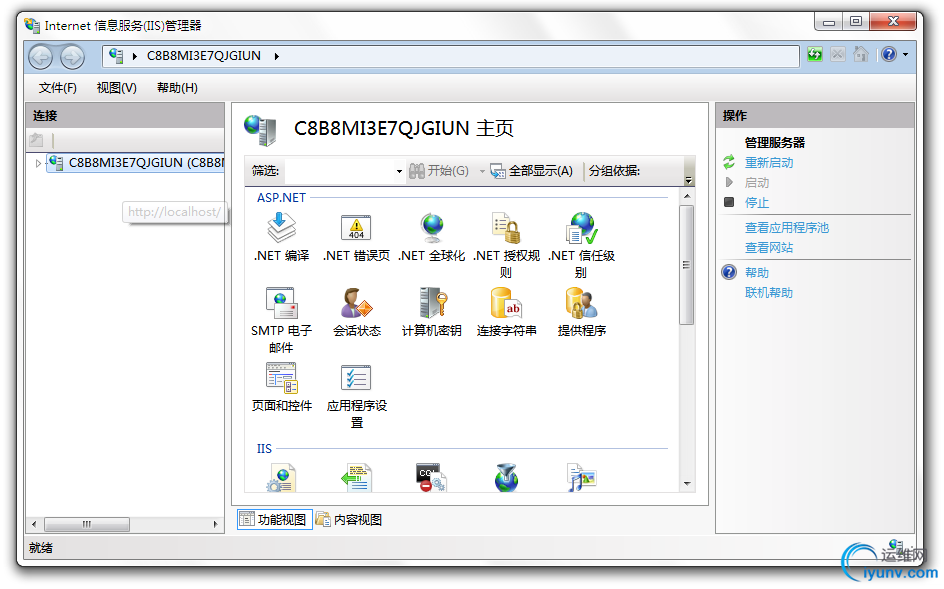Open the 视图(V) menu
This screenshot has width=944, height=589.
pyautogui.click(x=117, y=88)
